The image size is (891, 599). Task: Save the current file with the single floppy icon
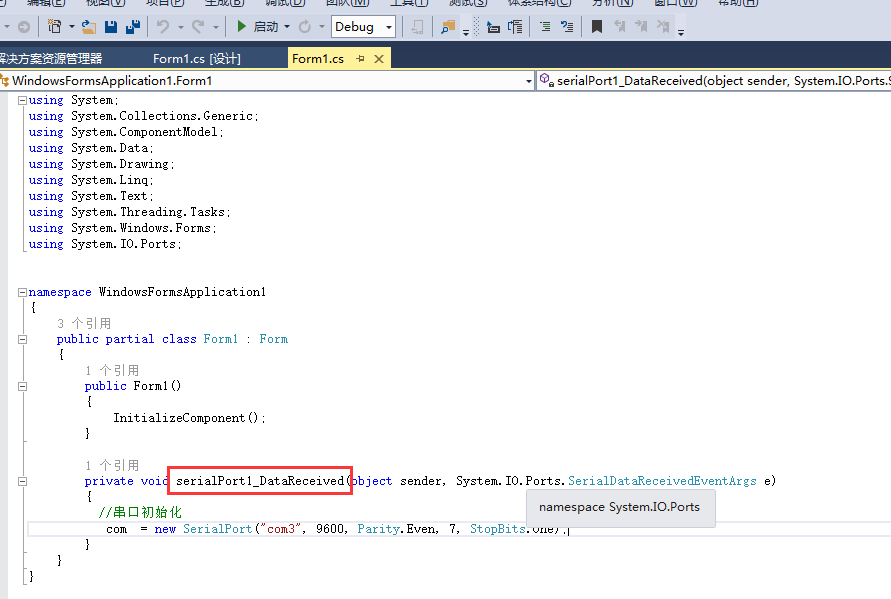111,26
